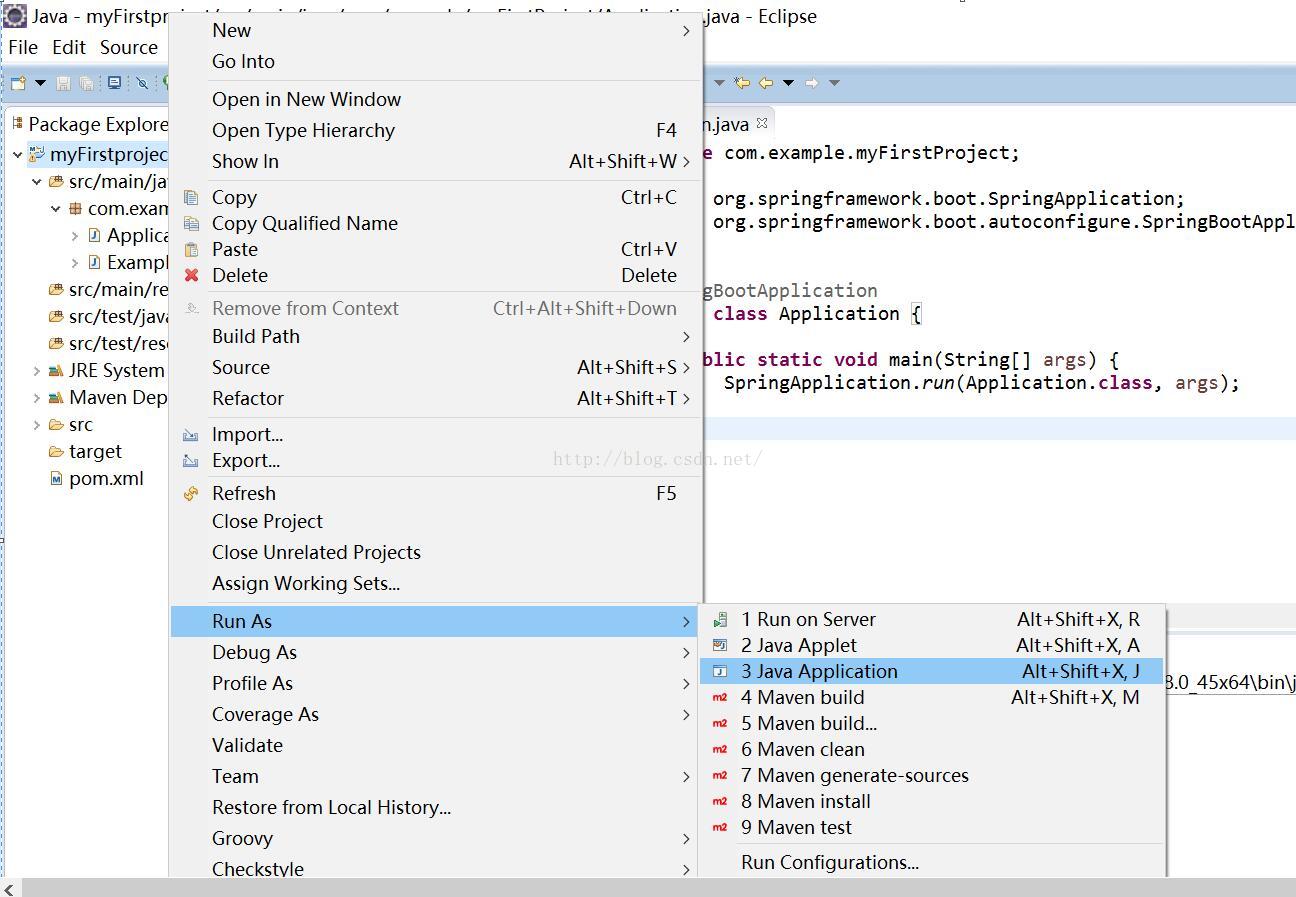Screen dimensions: 1296x897
Task: Choose Close Project
Action: (436, 521)
